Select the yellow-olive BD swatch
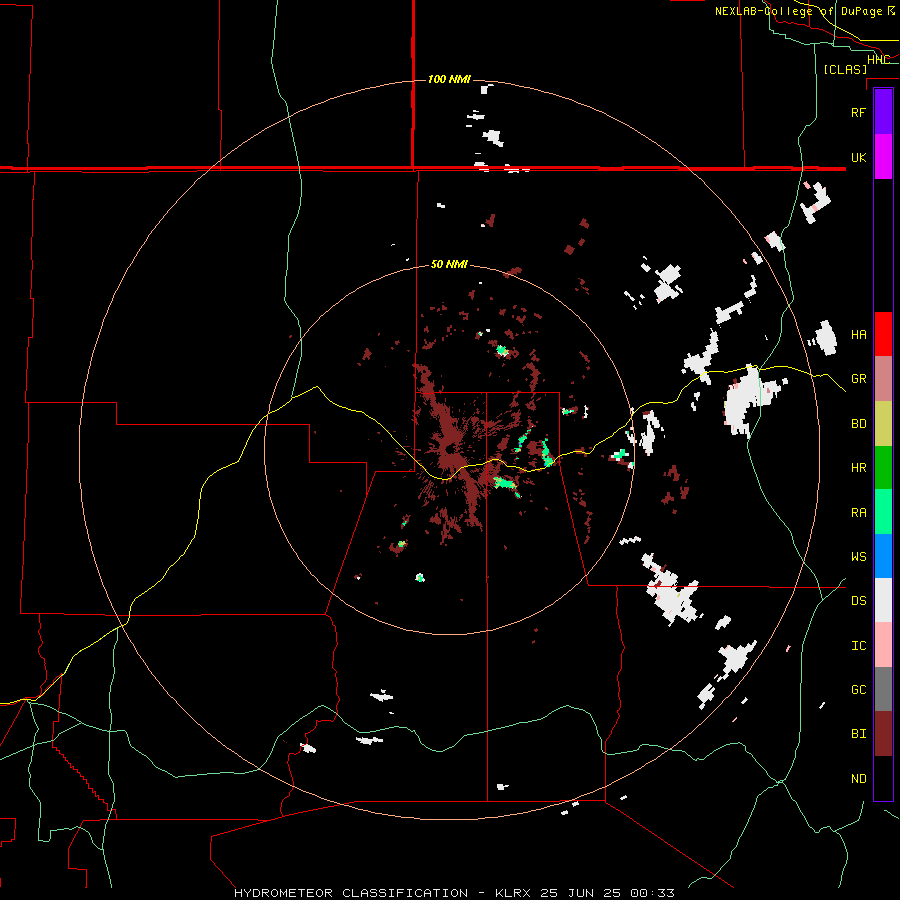The image size is (900, 900). pyautogui.click(x=883, y=424)
